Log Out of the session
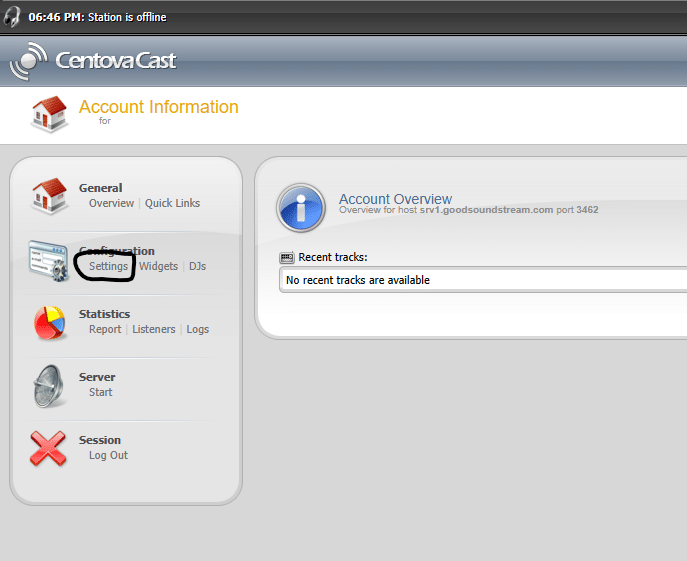Screen dimensions: 687x561 coord(109,455)
